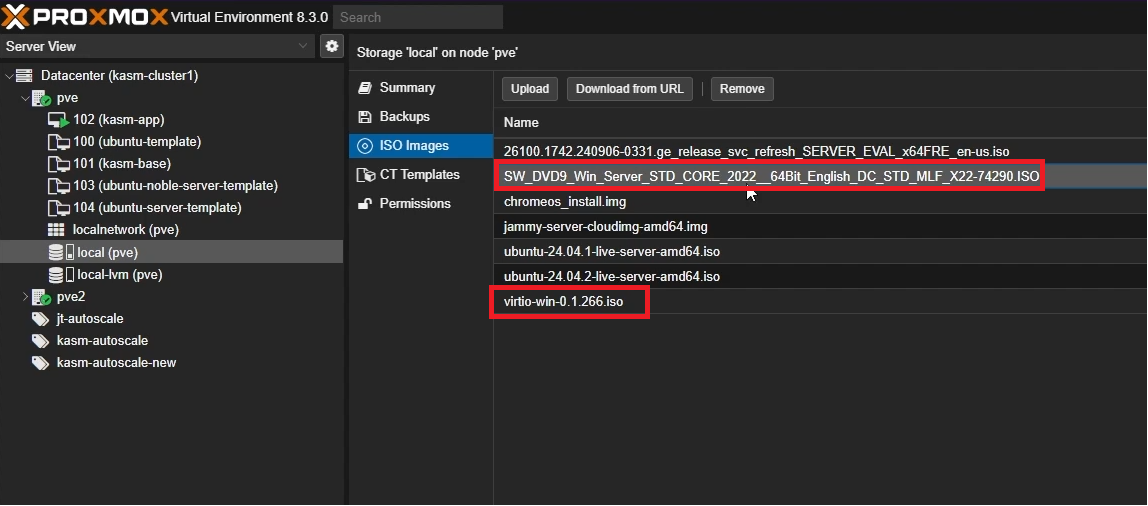Image resolution: width=1148 pixels, height=506 pixels.
Task: Click the pve2 node server icon
Action: coord(42,297)
